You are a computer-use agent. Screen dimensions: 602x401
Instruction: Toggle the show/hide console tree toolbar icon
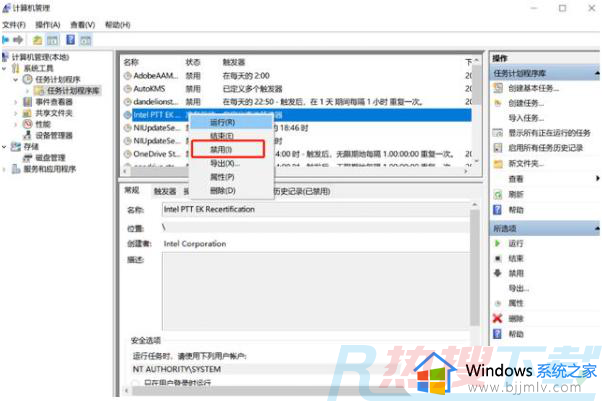[x=52, y=40]
